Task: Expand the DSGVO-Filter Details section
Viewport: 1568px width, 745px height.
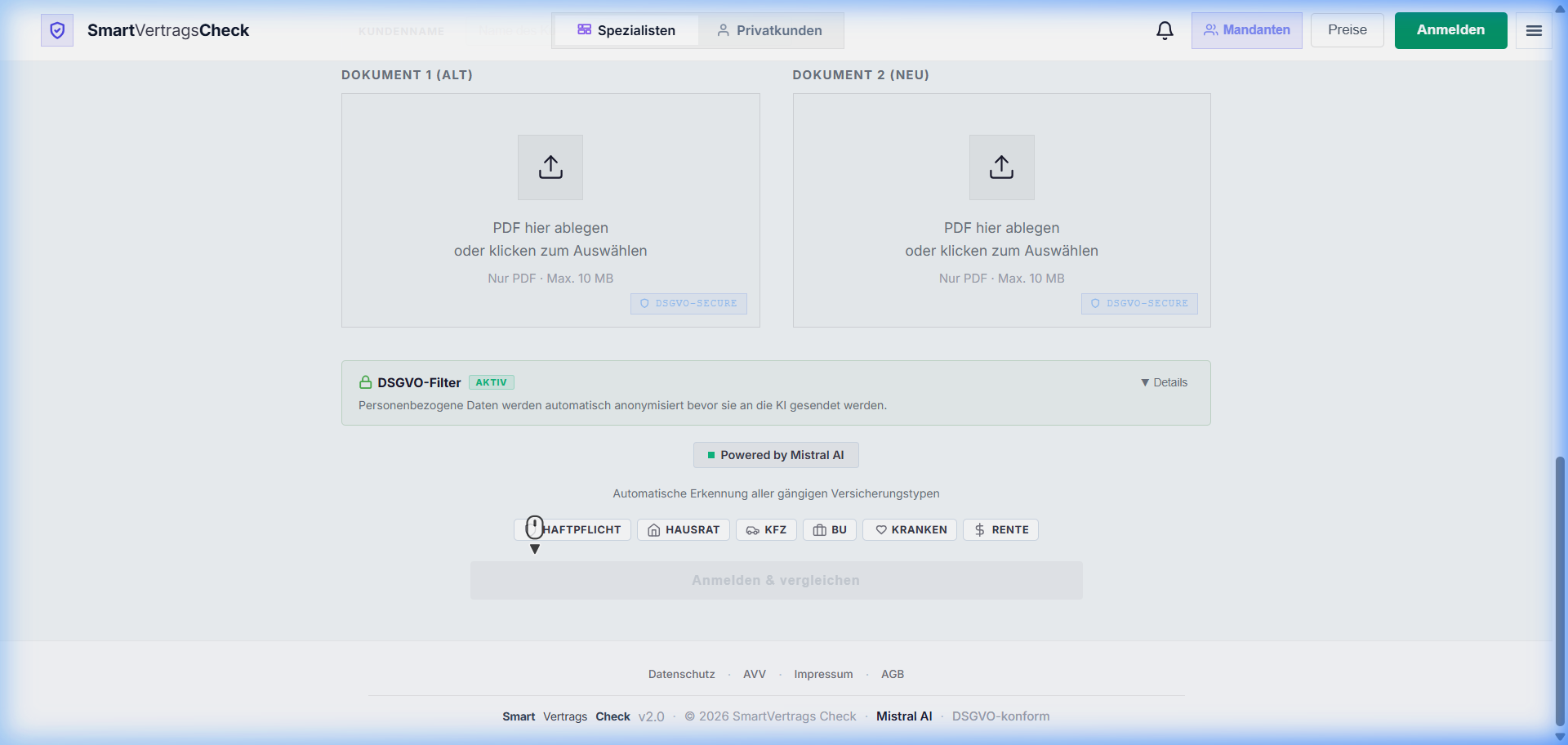Action: [x=1164, y=381]
